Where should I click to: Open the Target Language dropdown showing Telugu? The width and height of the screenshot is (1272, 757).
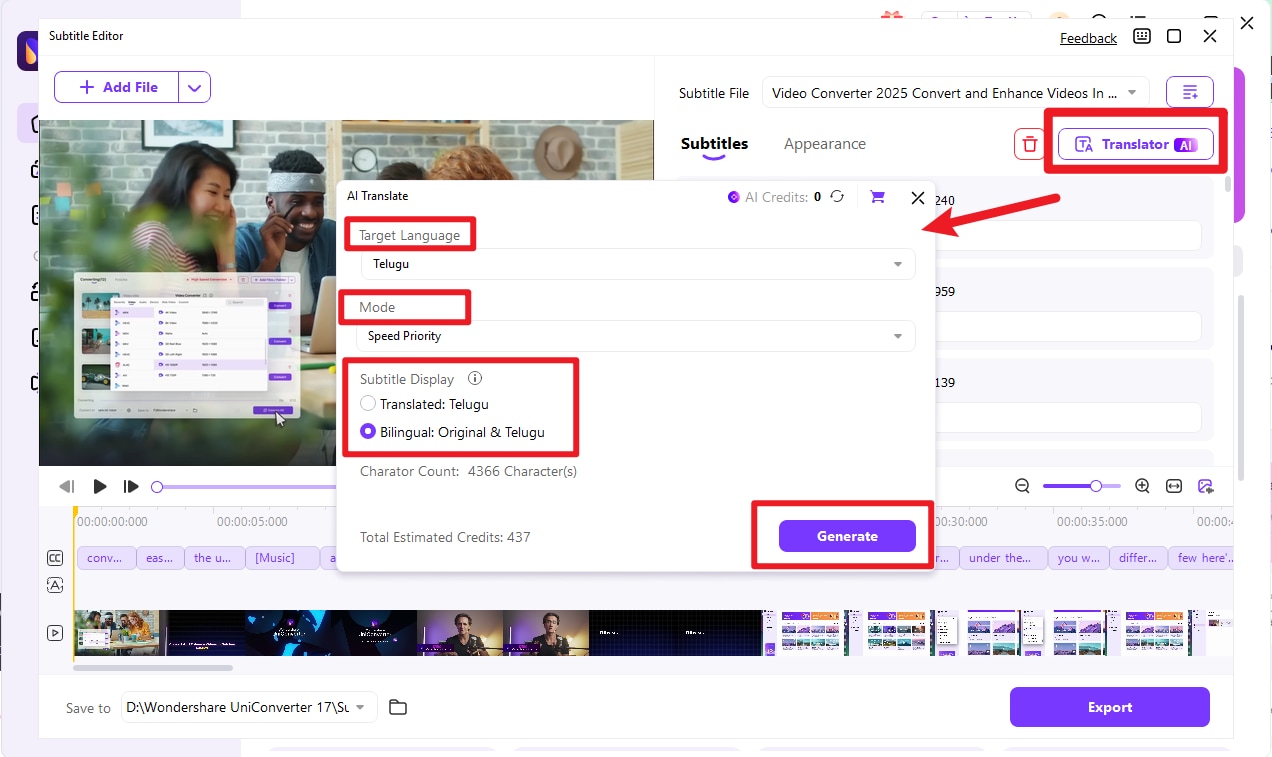click(636, 264)
